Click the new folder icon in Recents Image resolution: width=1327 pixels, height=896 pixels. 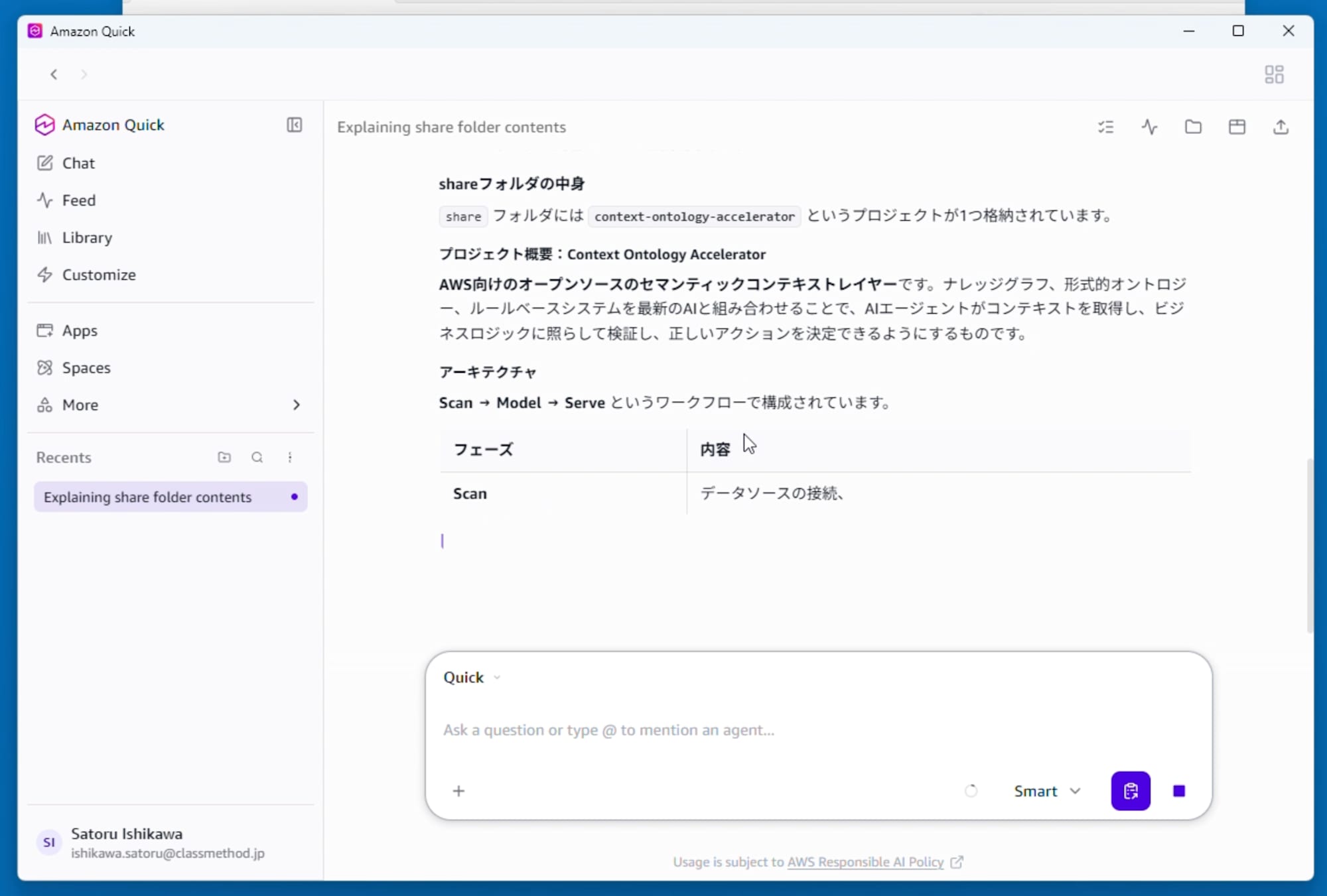tap(224, 457)
